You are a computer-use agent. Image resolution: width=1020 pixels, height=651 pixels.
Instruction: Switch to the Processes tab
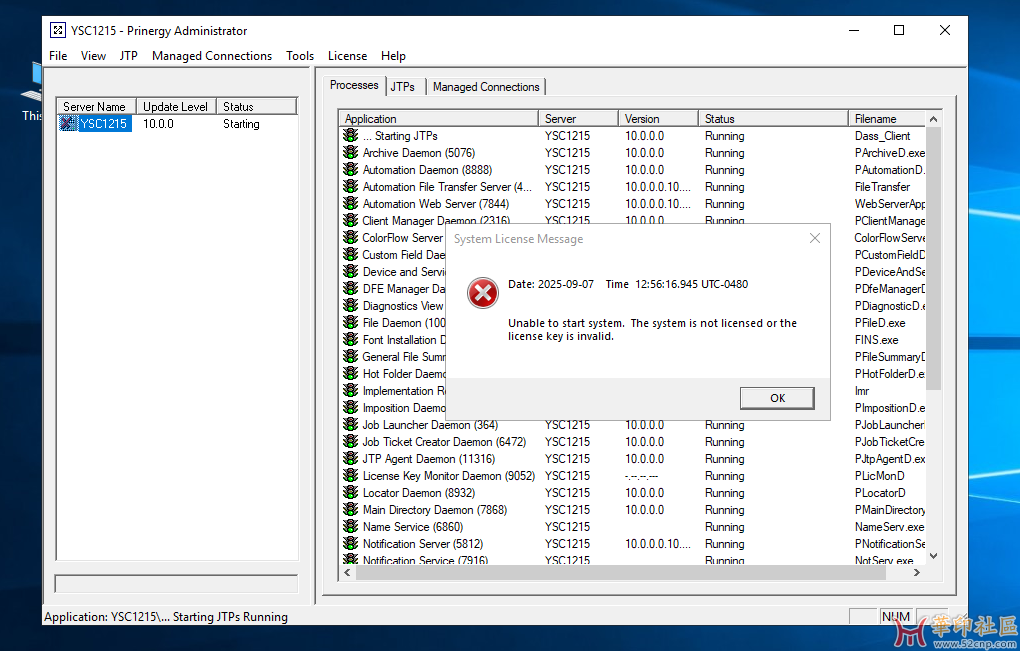354,85
